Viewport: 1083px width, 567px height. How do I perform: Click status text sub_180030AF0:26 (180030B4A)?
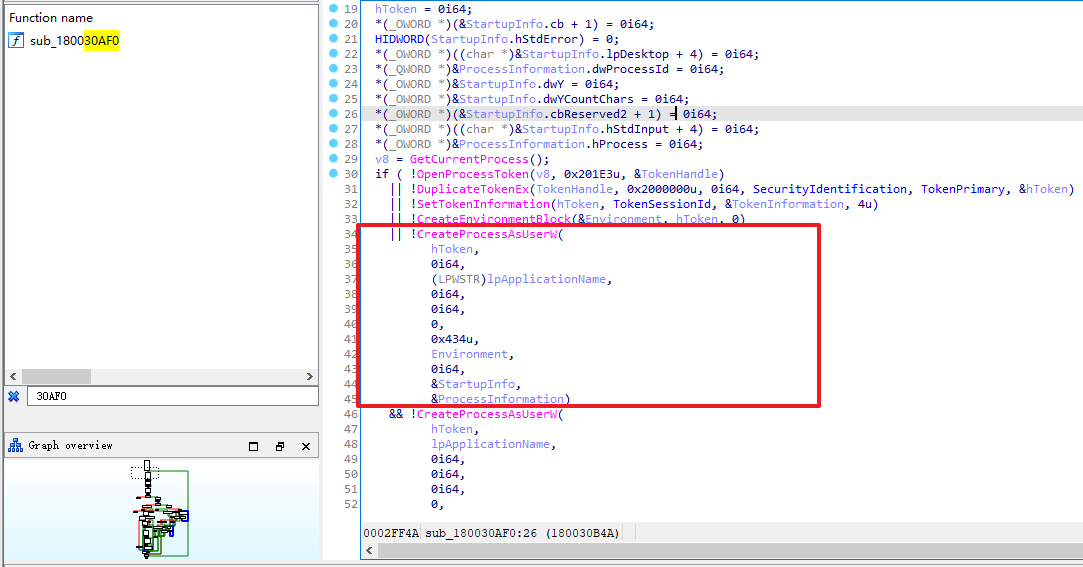[522, 533]
